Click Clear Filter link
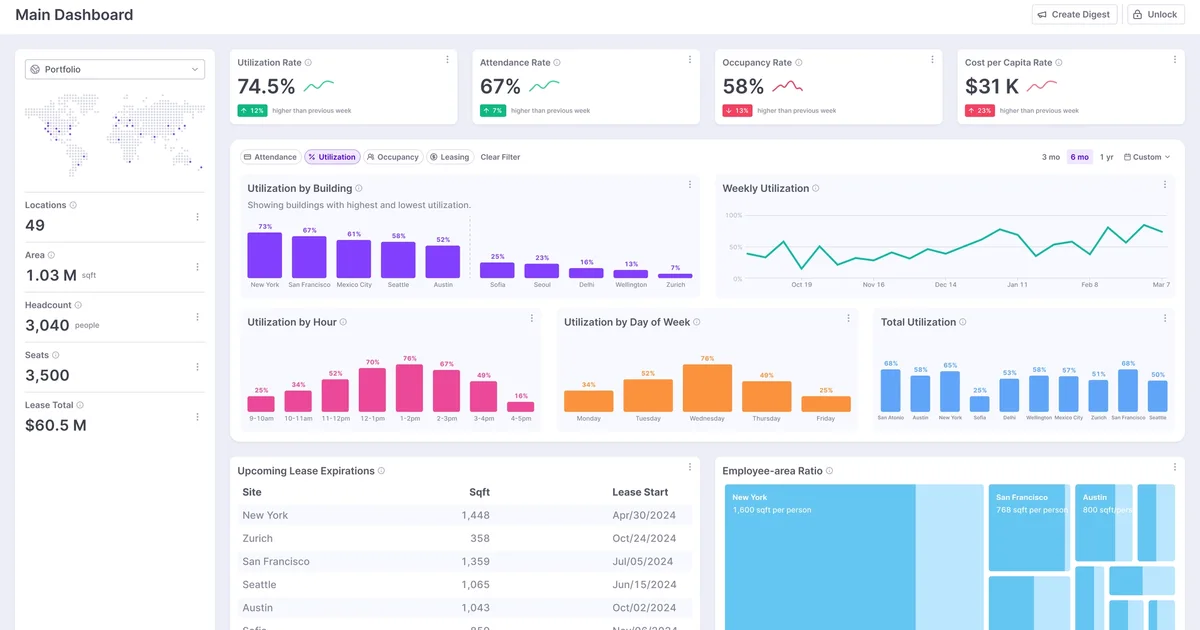This screenshot has width=1200, height=630. click(x=500, y=157)
